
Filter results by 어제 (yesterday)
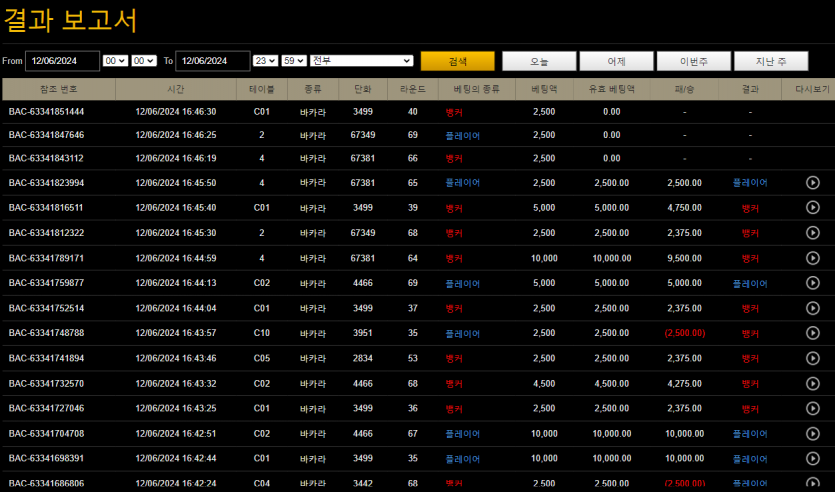[616, 61]
